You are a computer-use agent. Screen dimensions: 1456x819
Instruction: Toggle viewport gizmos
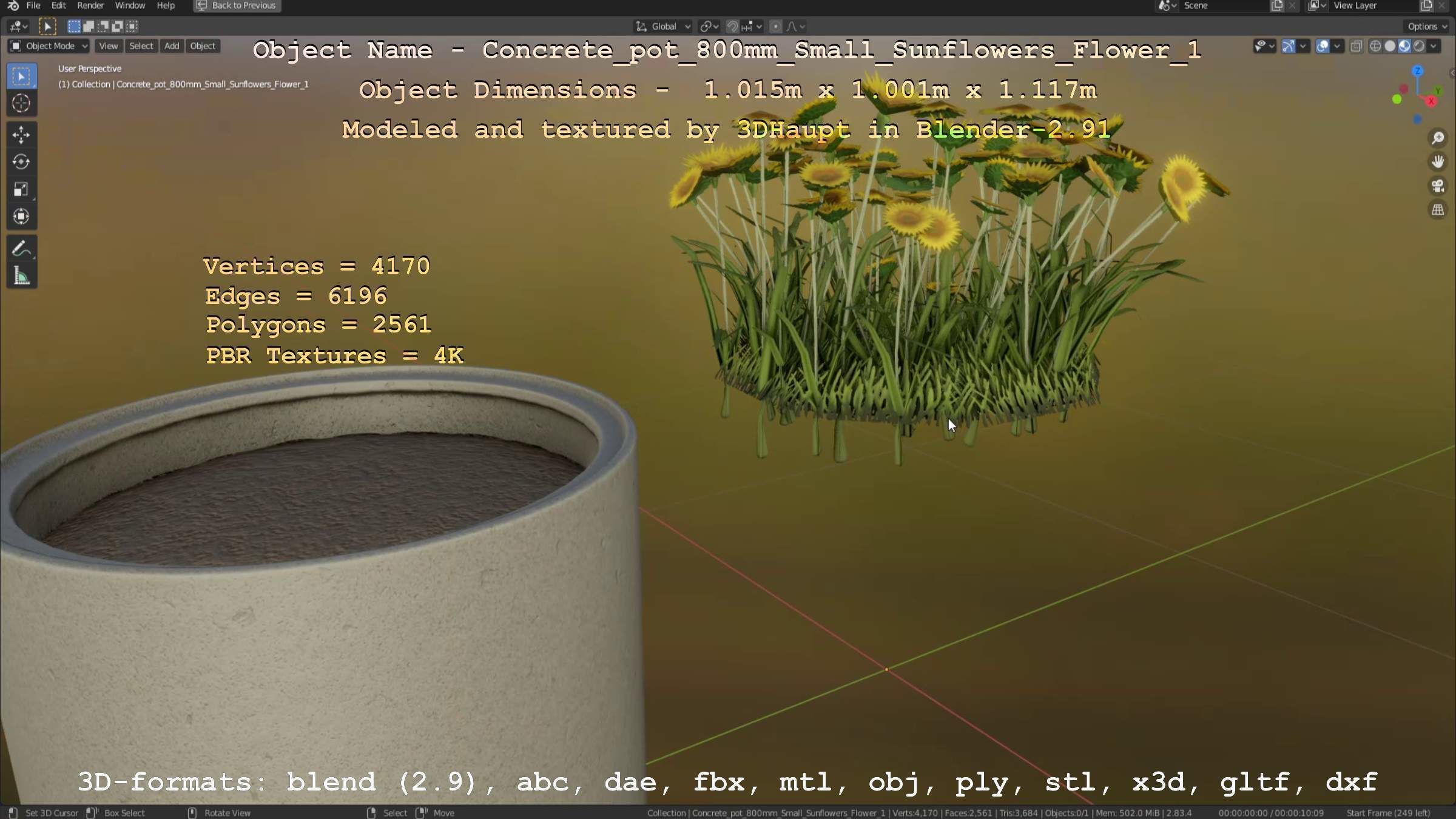point(1289,46)
